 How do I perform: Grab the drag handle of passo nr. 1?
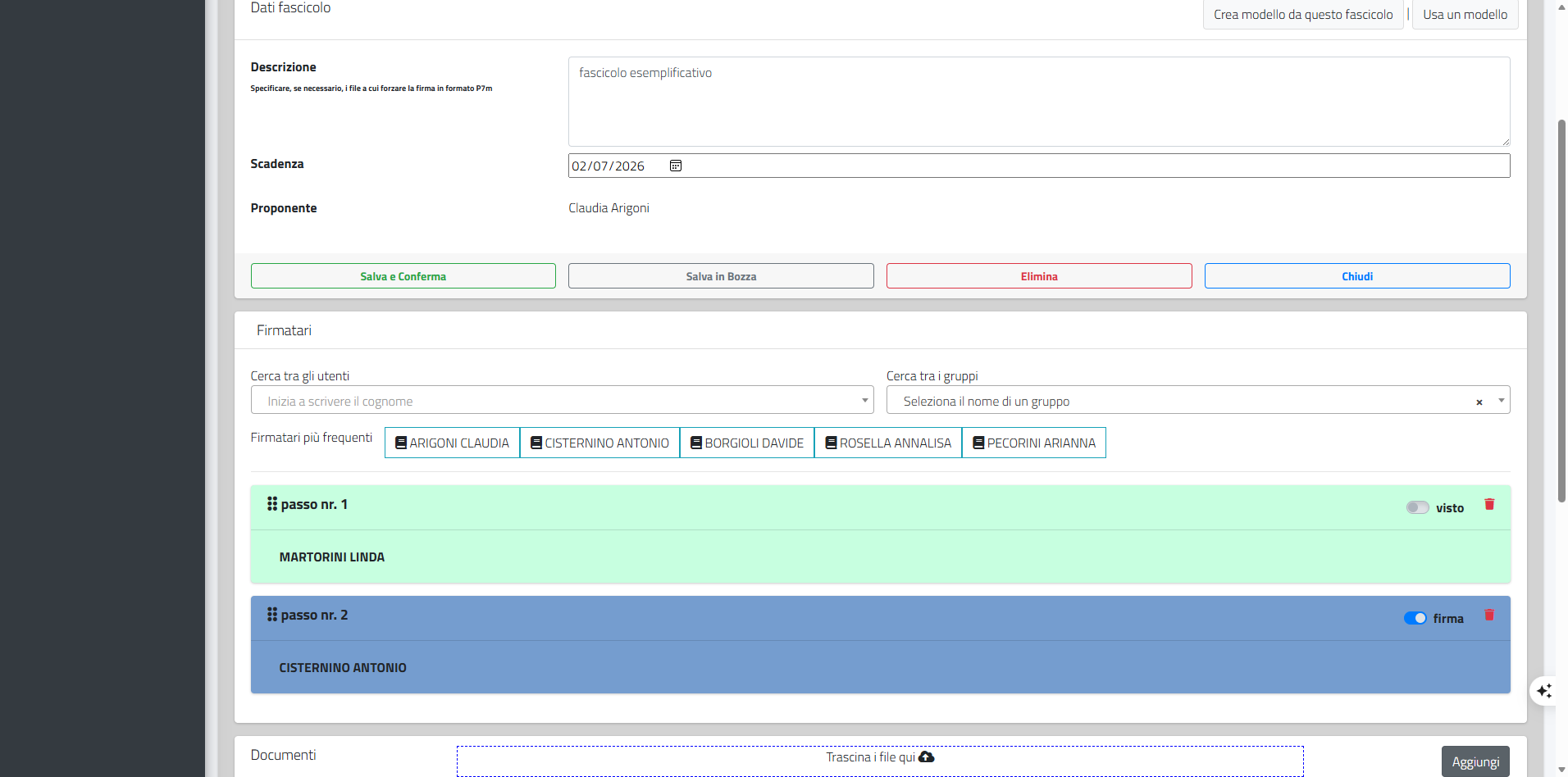pos(272,503)
